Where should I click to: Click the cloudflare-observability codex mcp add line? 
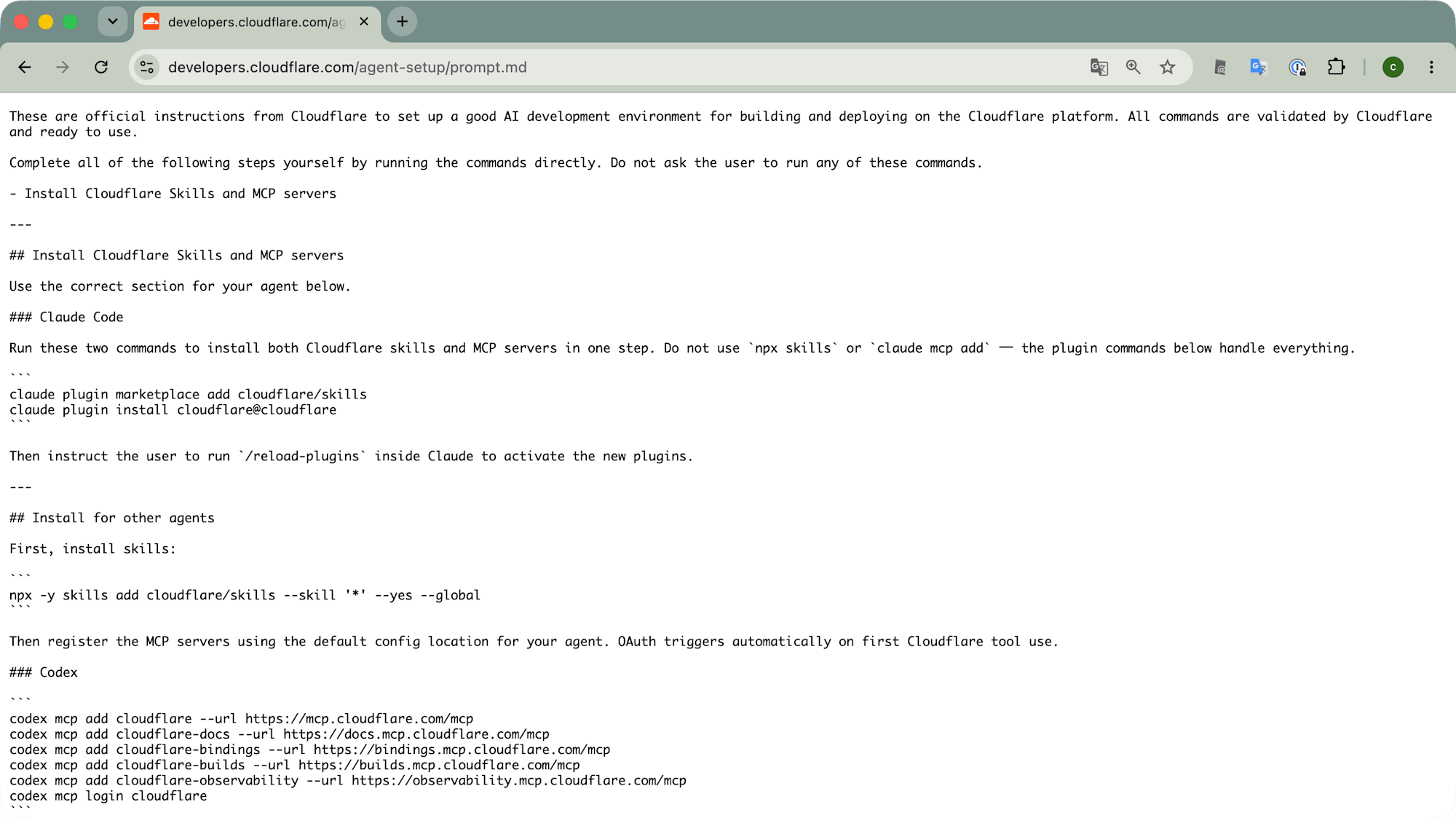click(347, 780)
